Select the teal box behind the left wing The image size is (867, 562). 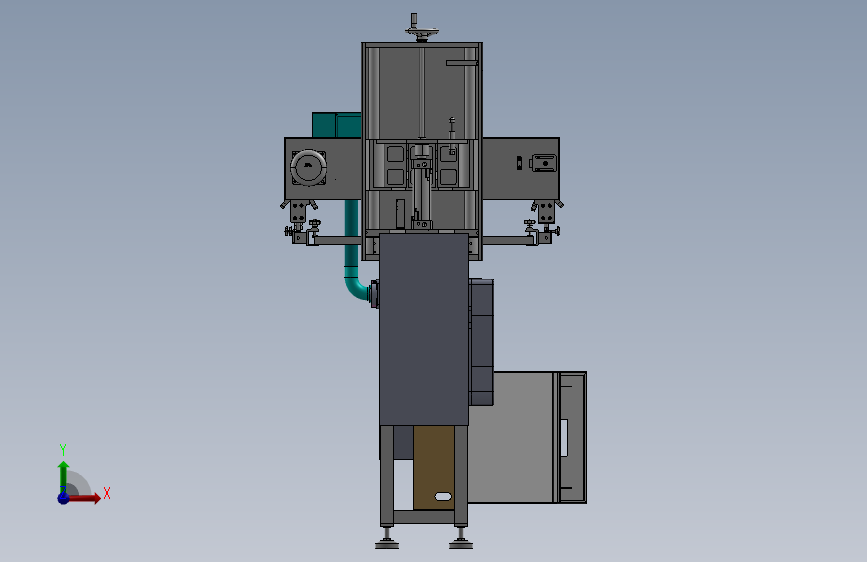[x=336, y=126]
